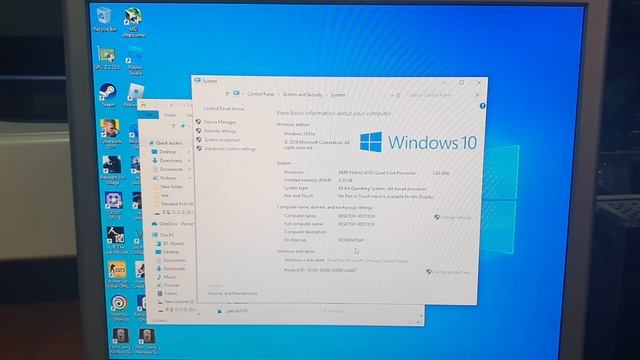Open System protection link
The image size is (640, 360).
(222, 140)
